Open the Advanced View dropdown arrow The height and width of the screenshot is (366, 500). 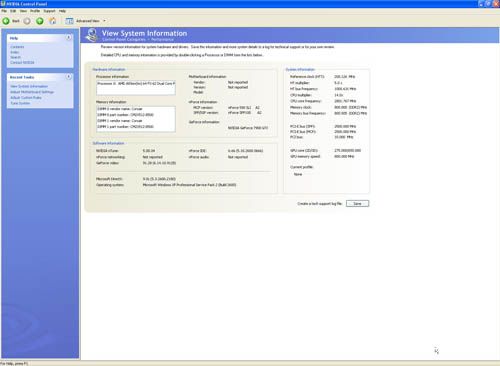(x=104, y=21)
